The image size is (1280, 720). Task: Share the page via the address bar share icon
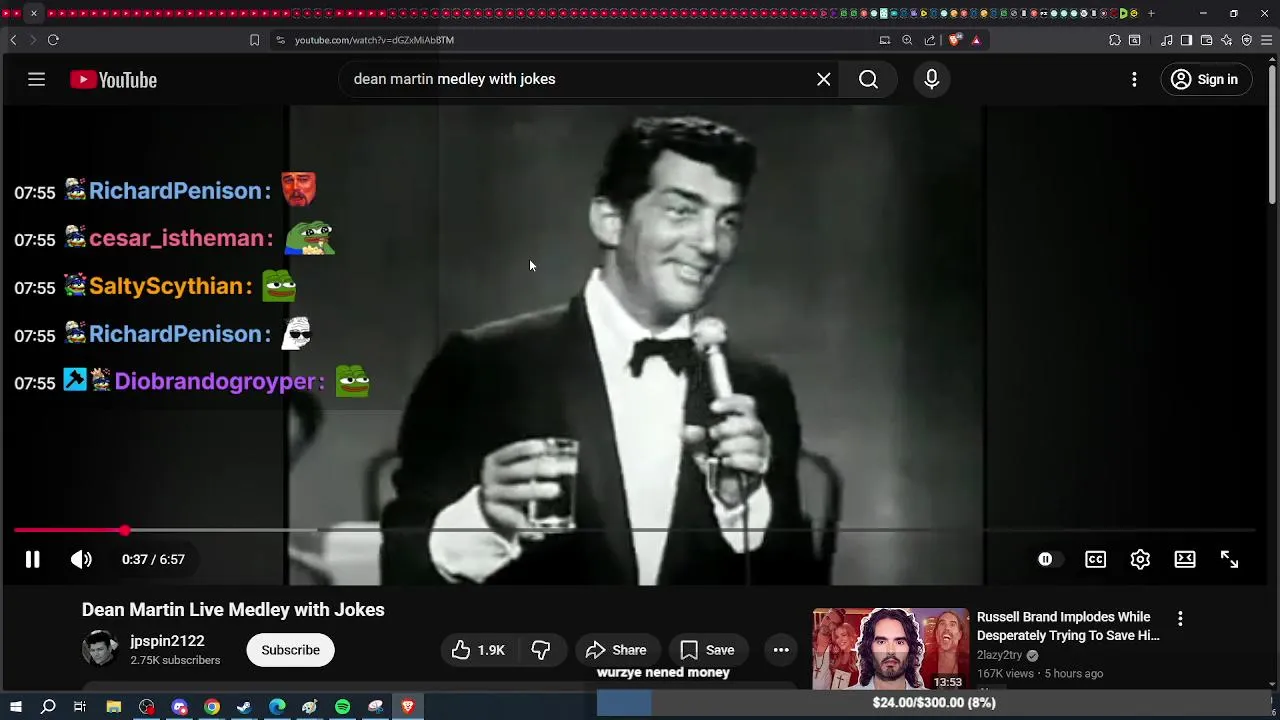(x=930, y=40)
